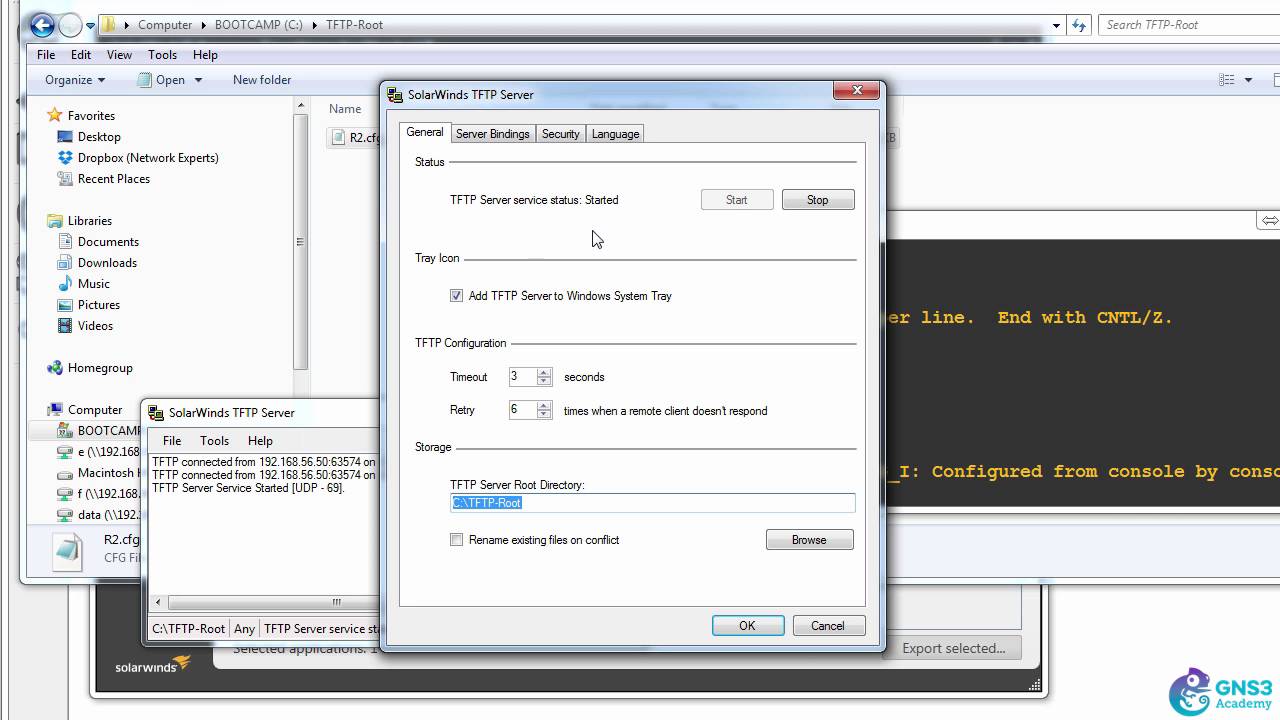The height and width of the screenshot is (720, 1280).
Task: Click the R2.cfg file icon
Action: (338, 138)
